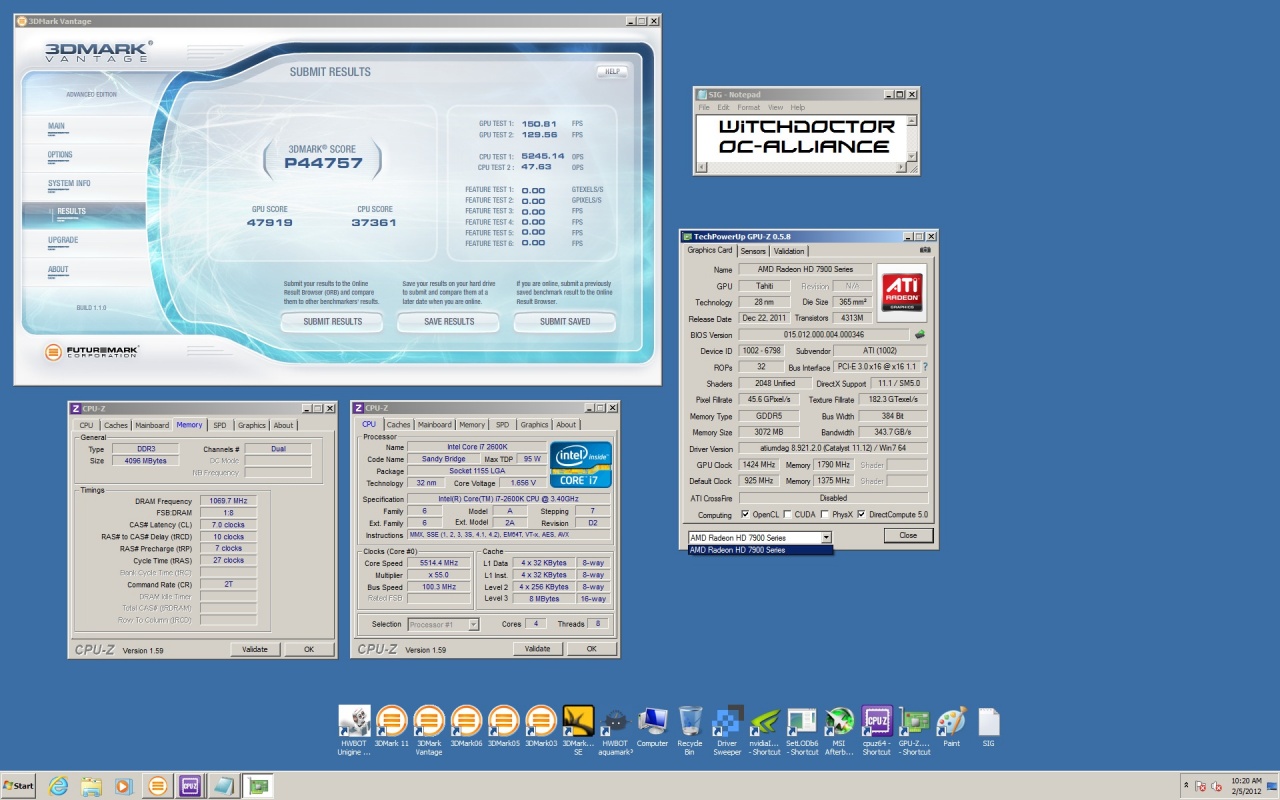Screen dimensions: 1280x800
Task: Open the HWBOT aquamark3 desktop icon
Action: [x=616, y=722]
